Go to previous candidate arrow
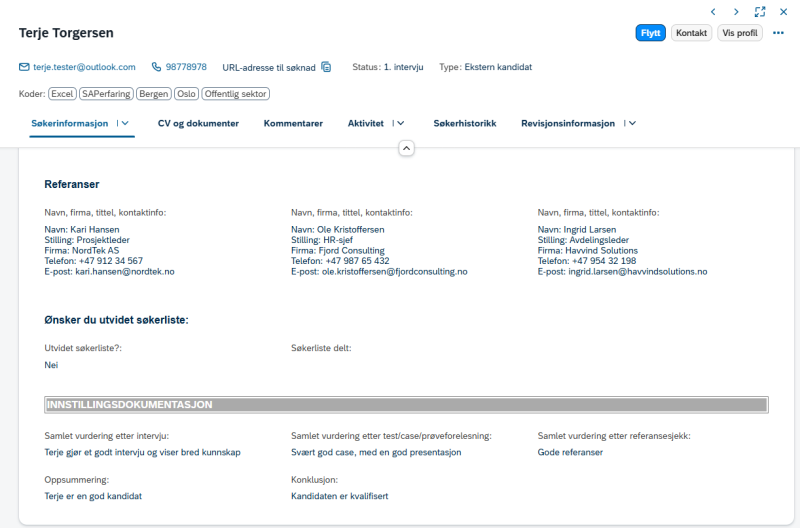The image size is (800, 528). click(713, 12)
